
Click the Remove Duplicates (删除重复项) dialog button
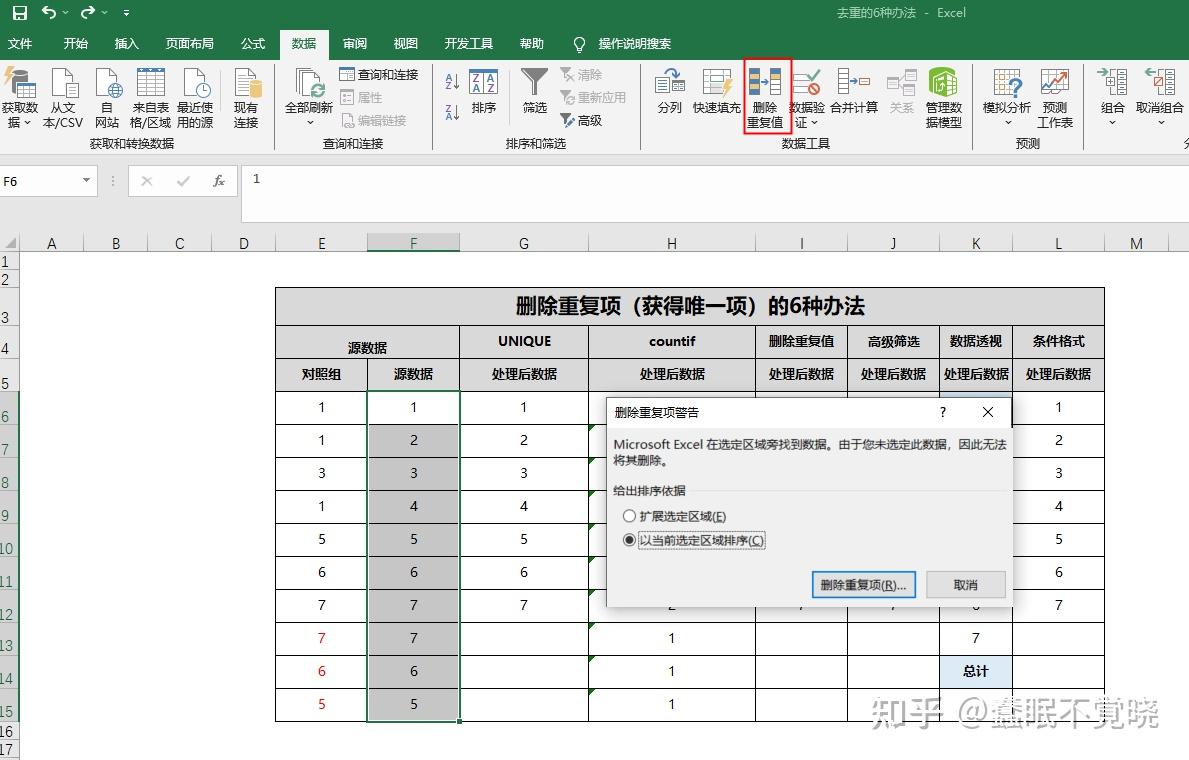(864, 585)
